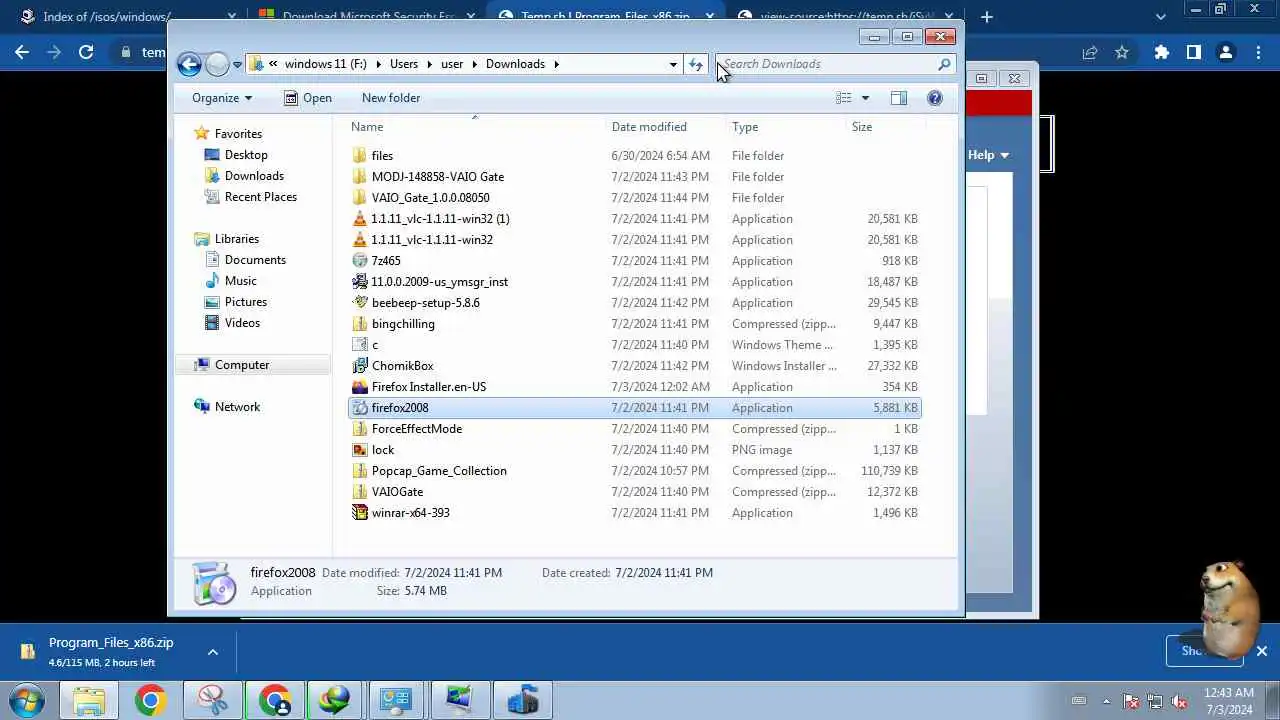Viewport: 1280px width, 720px height.
Task: Open recent locations dropdown beside Forward button
Action: pos(237,64)
